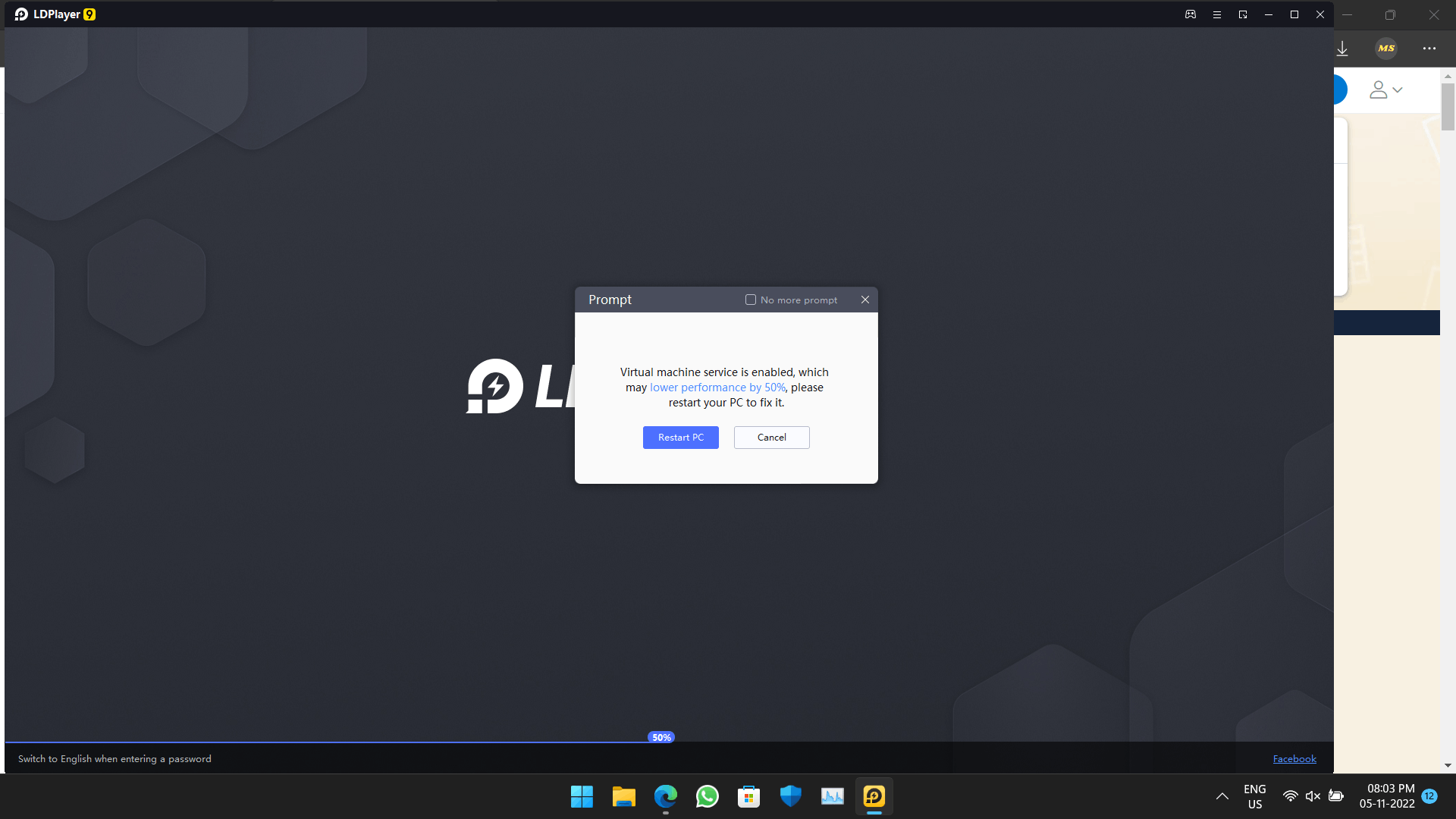This screenshot has height=819, width=1456.
Task: Show hidden icons via taskbar chevron
Action: (x=1222, y=796)
